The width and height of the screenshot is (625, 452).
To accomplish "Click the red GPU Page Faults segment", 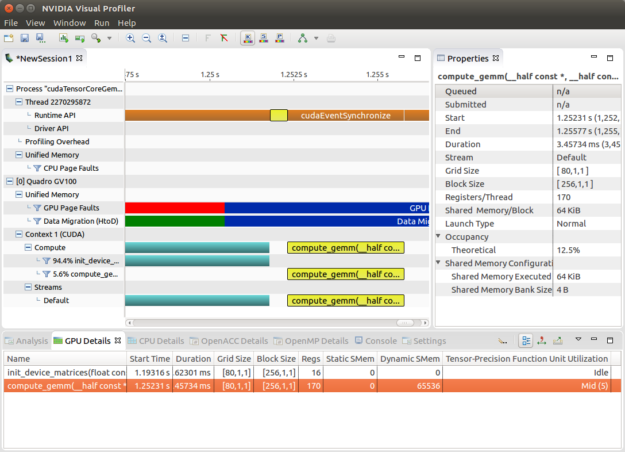I will point(175,208).
